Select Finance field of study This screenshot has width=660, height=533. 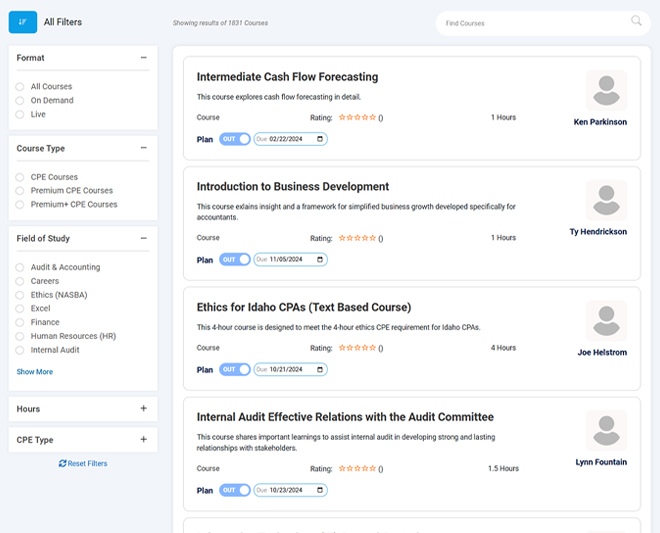(20, 322)
